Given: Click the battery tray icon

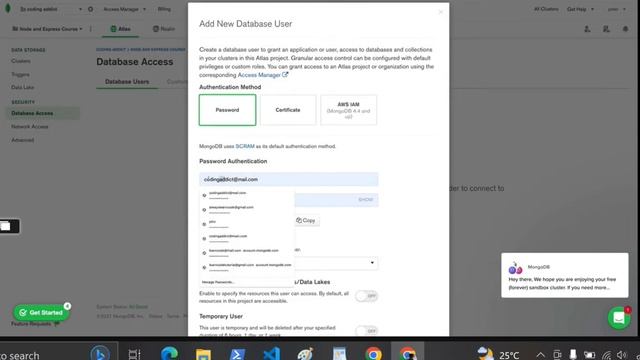Looking at the screenshot, I should pyautogui.click(x=589, y=355).
